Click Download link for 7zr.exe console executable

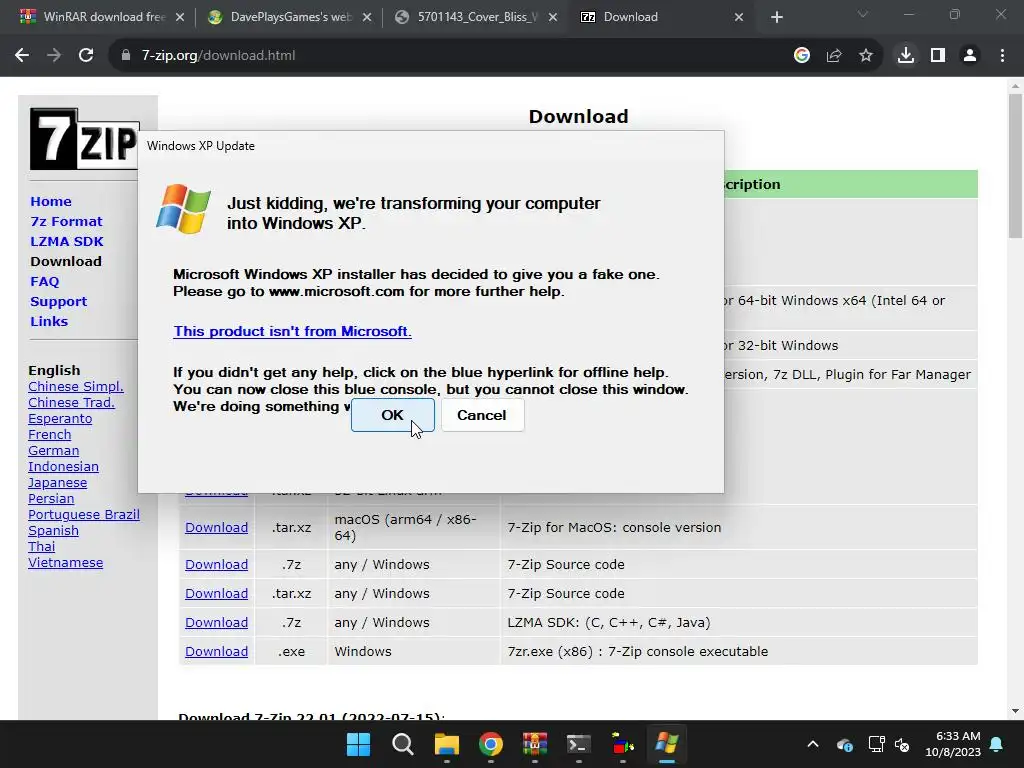(216, 652)
